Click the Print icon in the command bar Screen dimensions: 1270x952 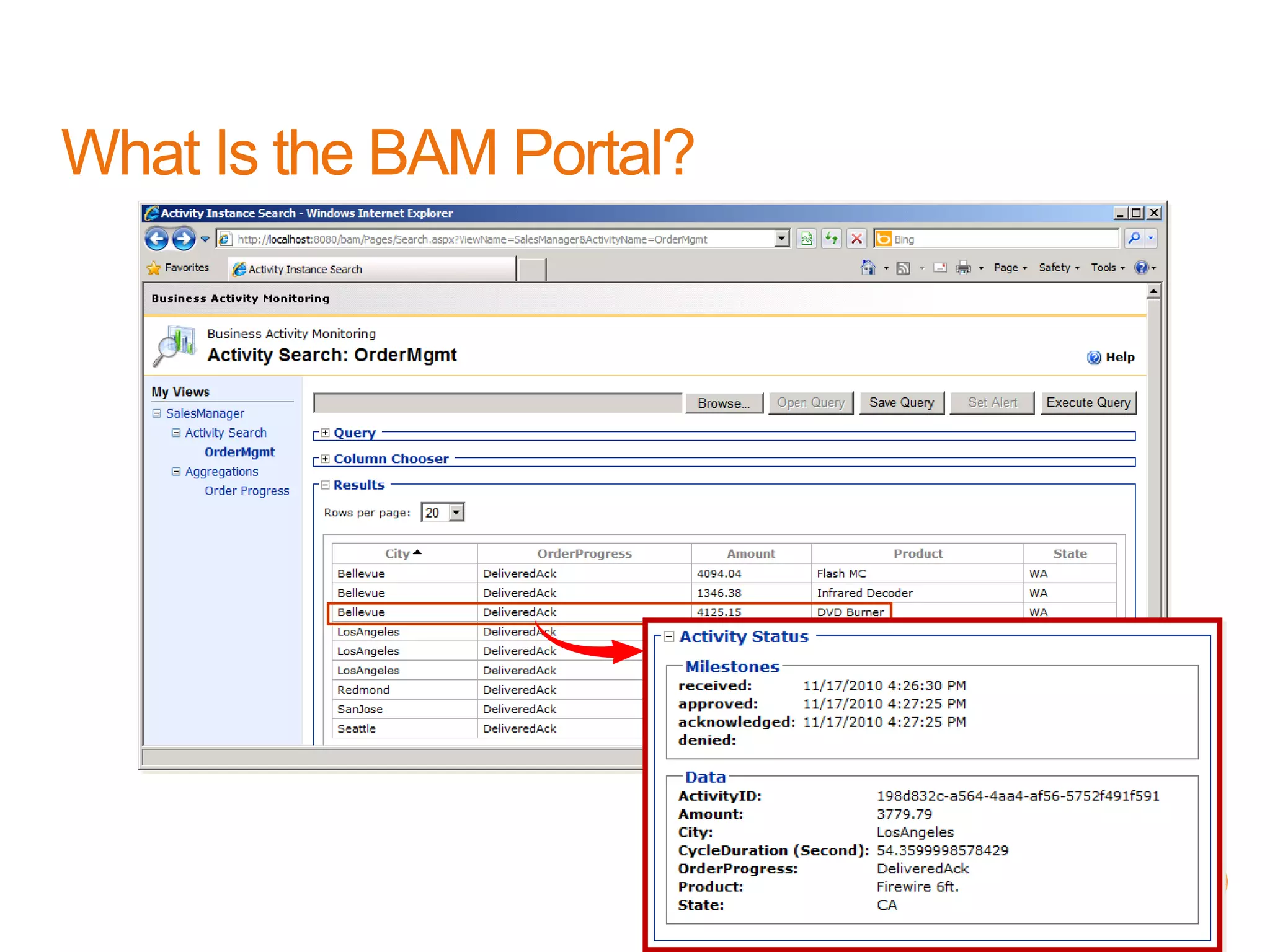[963, 268]
